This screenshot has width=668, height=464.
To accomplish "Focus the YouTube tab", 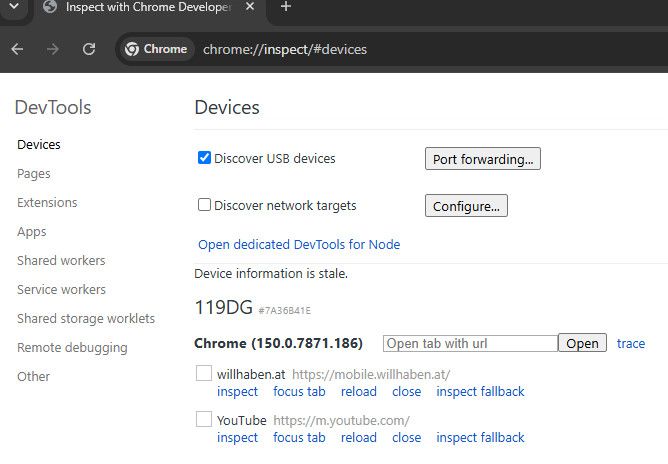I will [299, 438].
